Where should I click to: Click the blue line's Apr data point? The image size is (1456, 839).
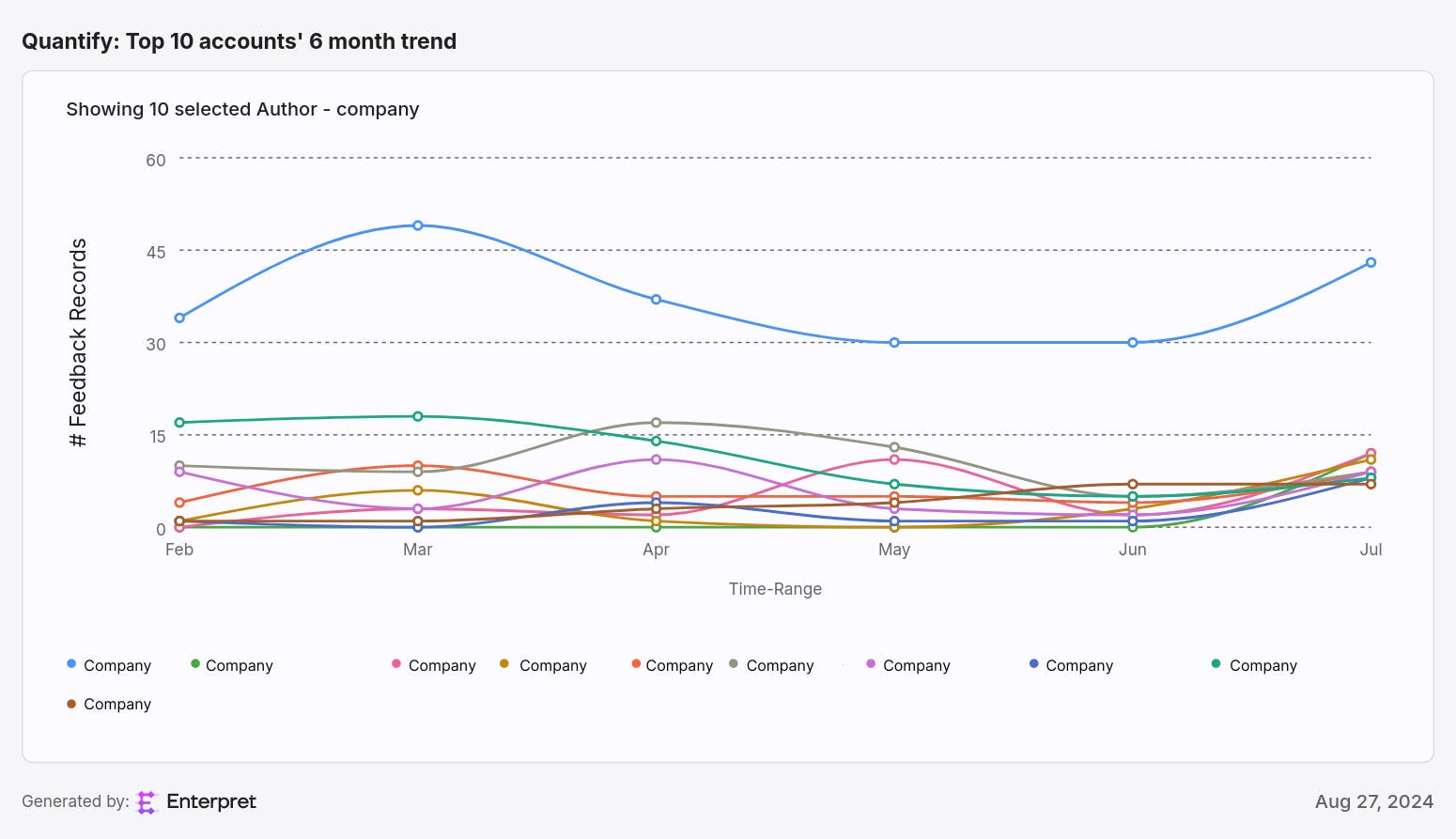(656, 300)
